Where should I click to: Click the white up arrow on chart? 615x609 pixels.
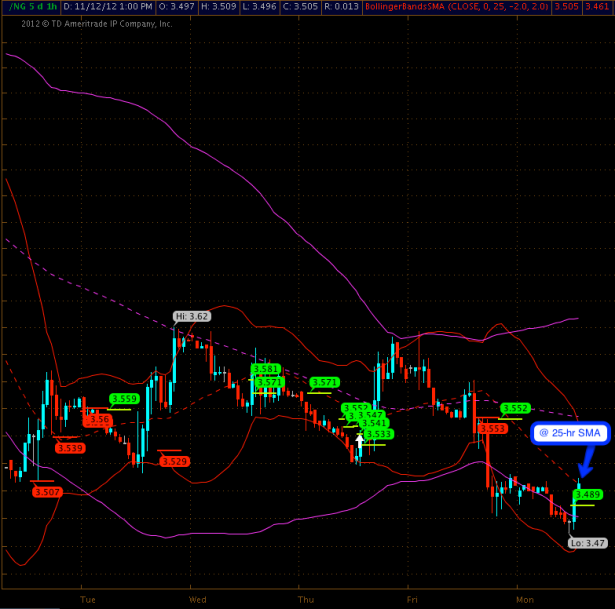pos(359,441)
